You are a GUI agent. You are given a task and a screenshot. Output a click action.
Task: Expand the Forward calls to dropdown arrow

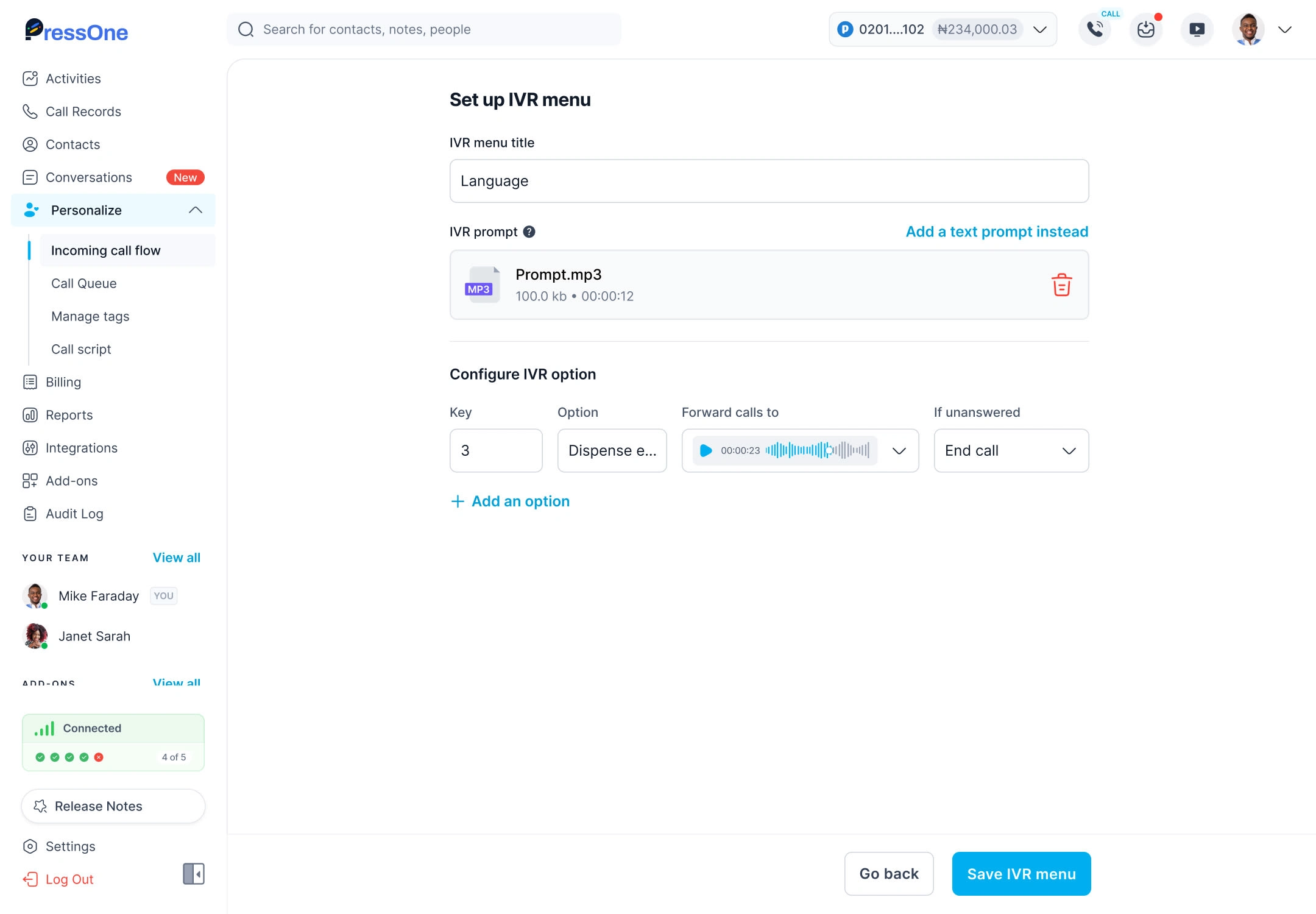899,450
